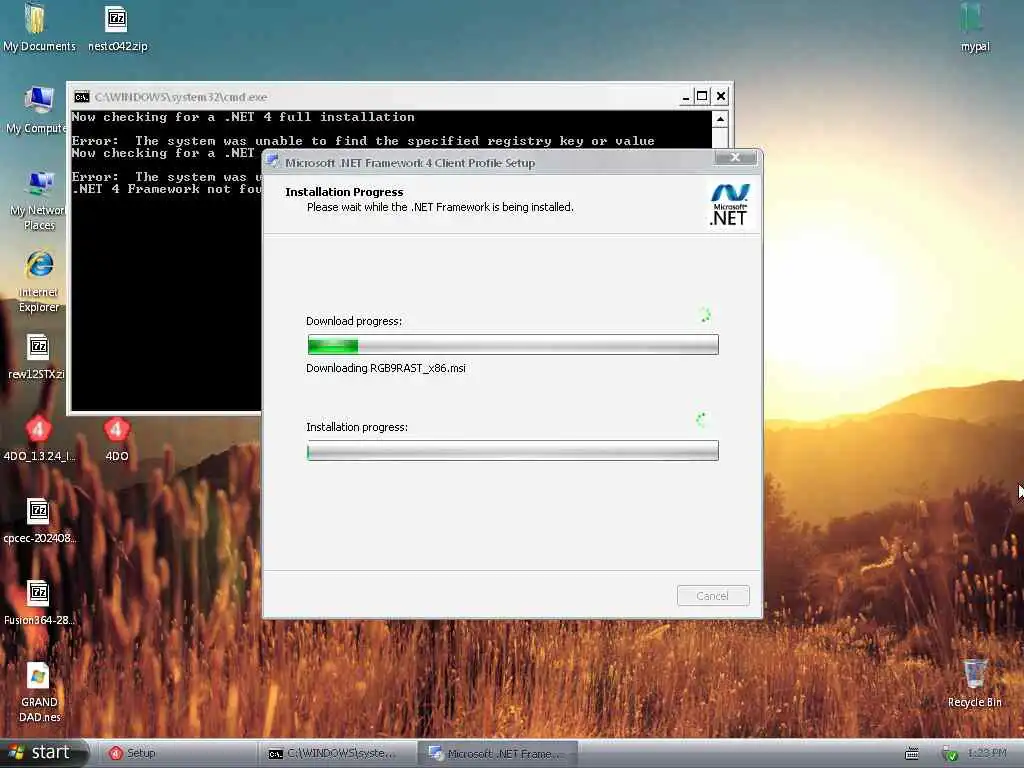Screen dimensions: 1024x768
Task: Click the green shield tray icon
Action: click(950, 754)
